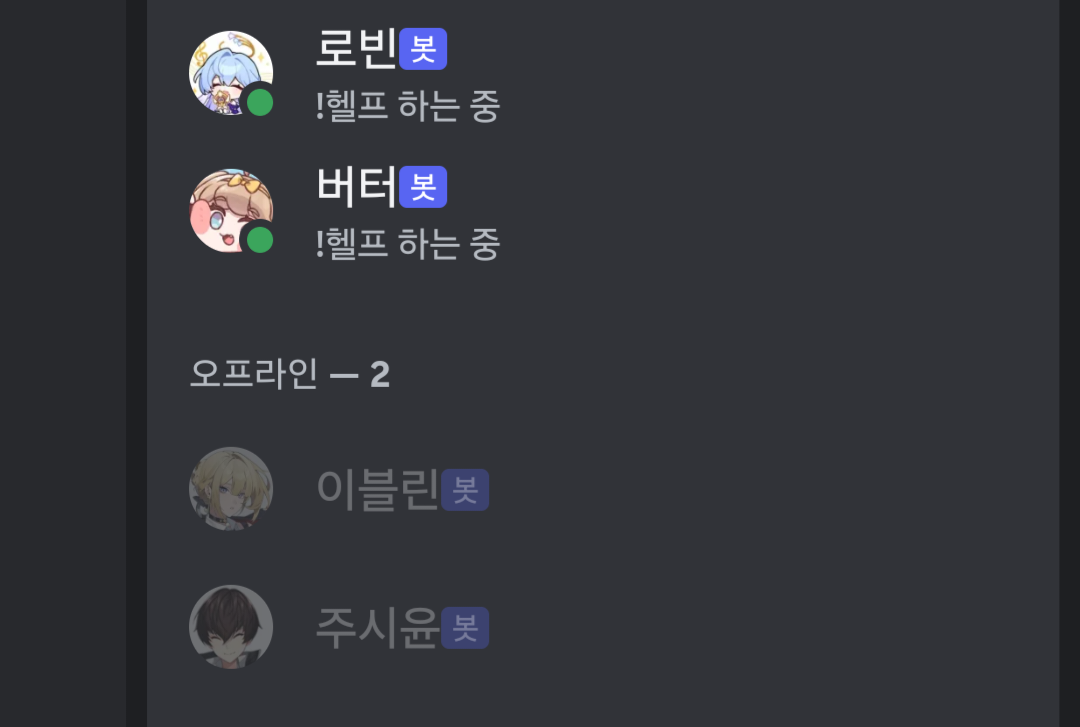The width and height of the screenshot is (1080, 727).
Task: Click the 버터 bot avatar
Action: click(x=231, y=211)
